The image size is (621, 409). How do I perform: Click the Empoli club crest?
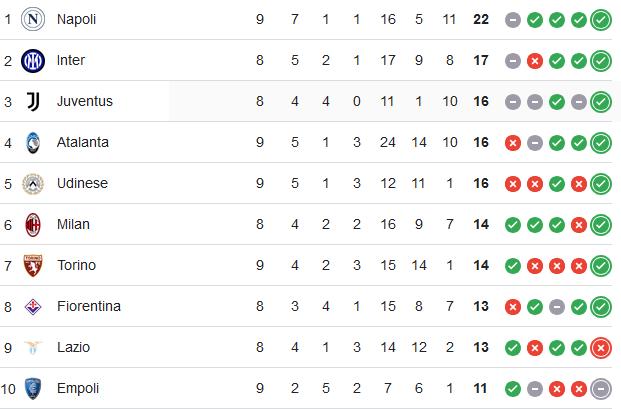pos(33,388)
